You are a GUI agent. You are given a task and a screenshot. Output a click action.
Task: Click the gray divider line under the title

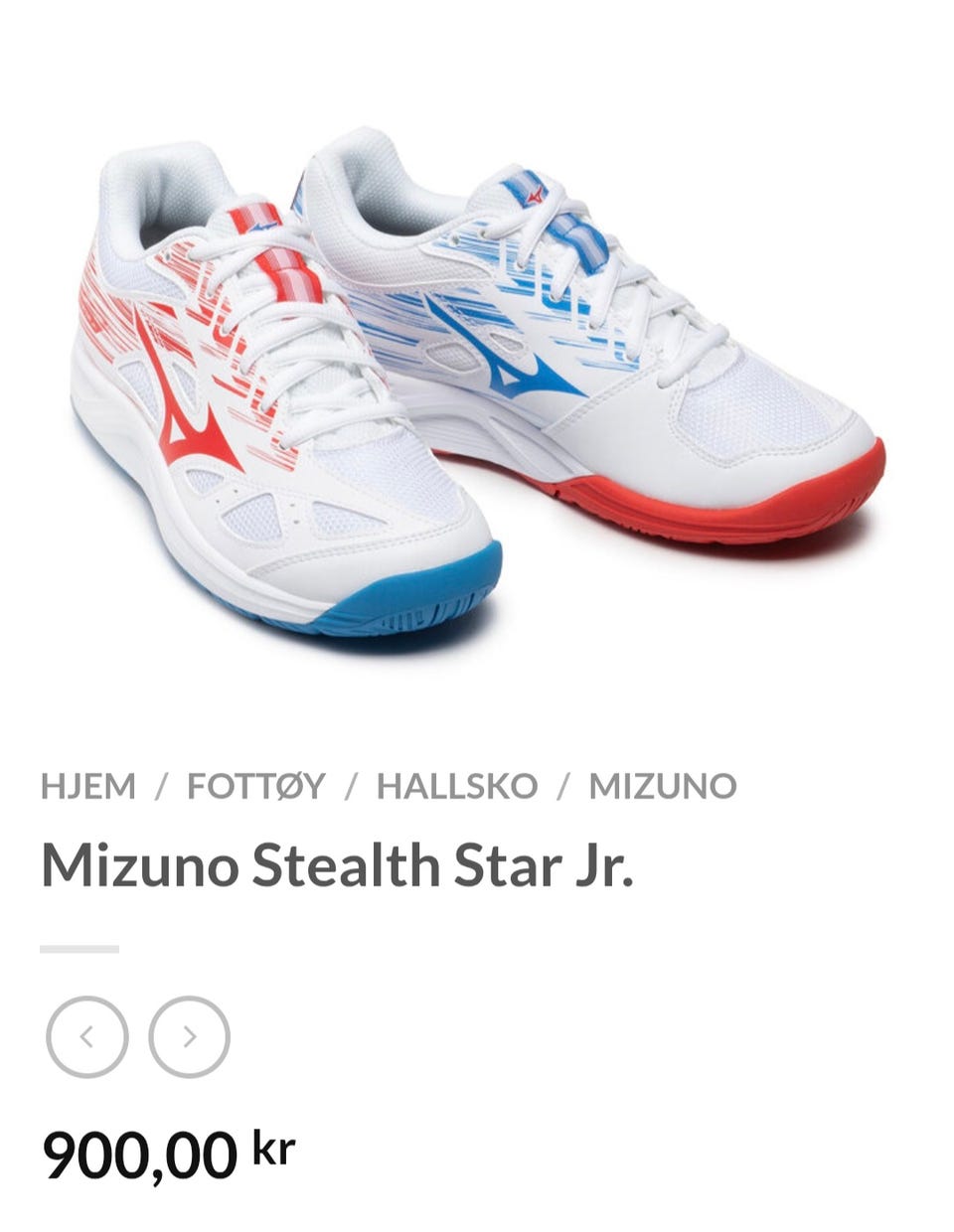(x=79, y=950)
